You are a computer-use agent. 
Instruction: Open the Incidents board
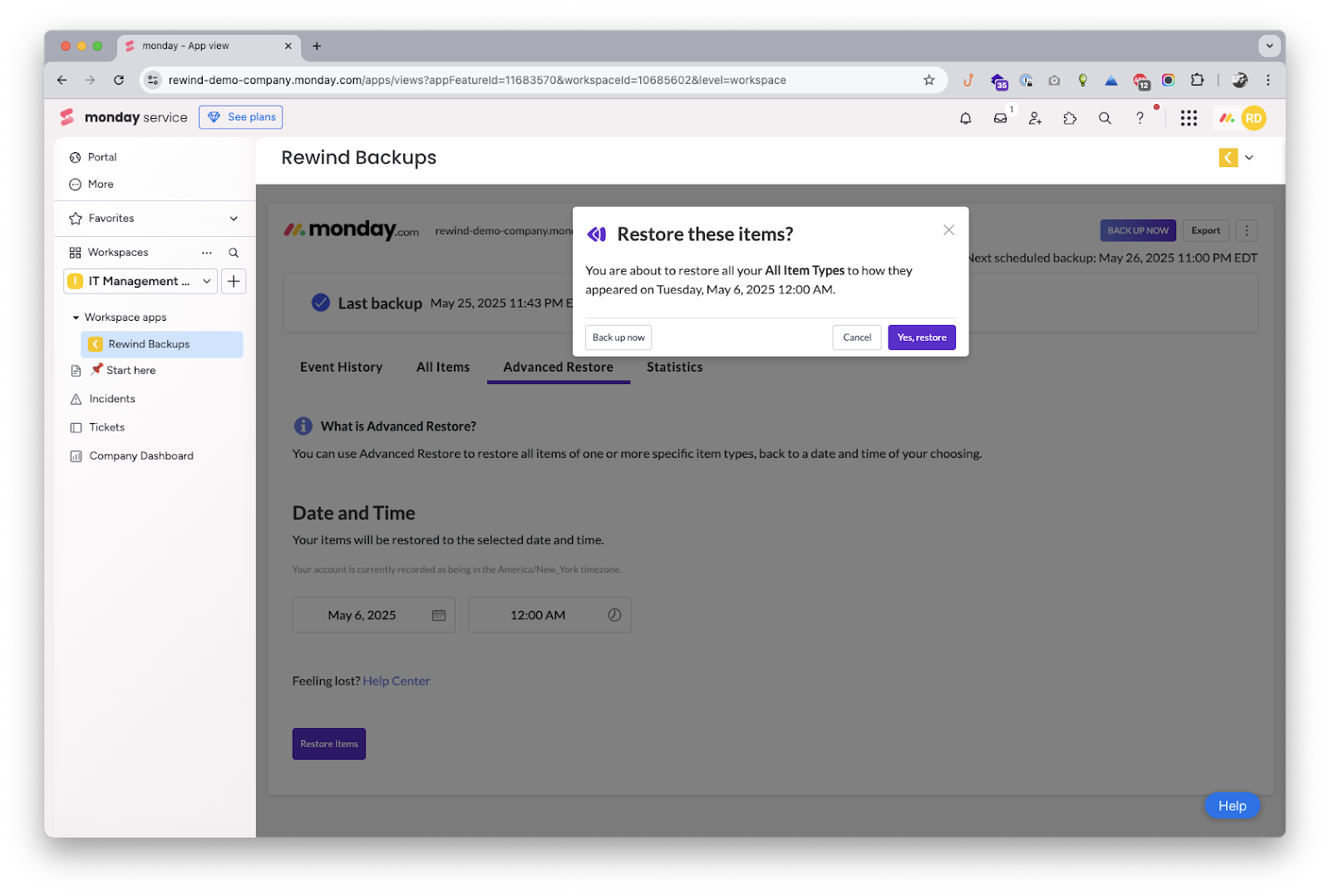(x=112, y=399)
